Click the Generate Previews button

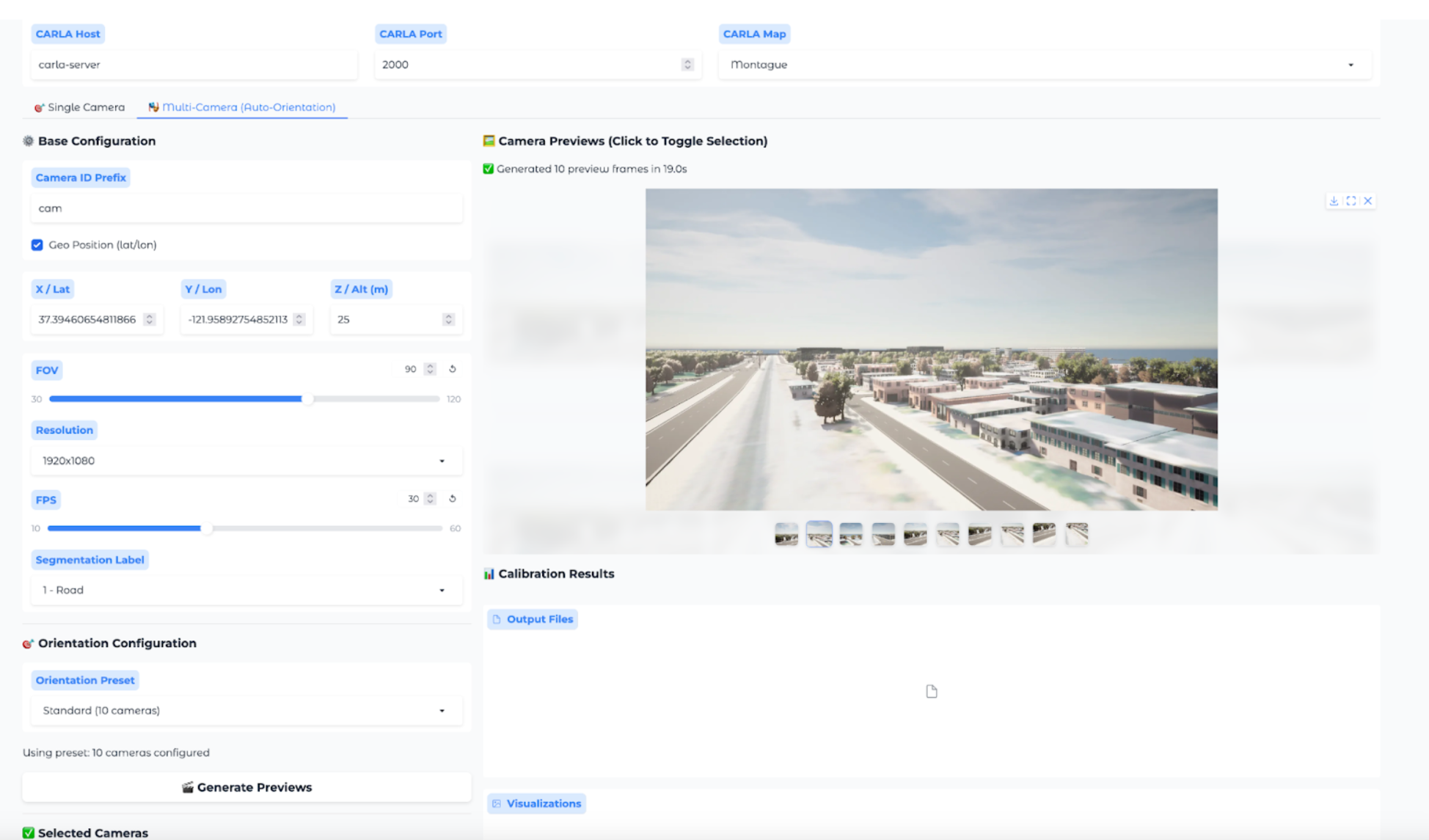click(246, 787)
